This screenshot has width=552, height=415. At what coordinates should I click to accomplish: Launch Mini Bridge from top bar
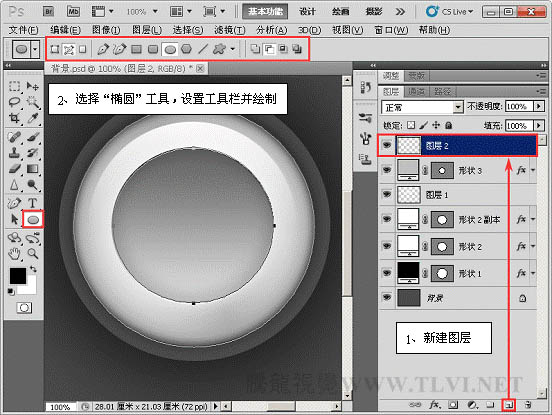[73, 12]
